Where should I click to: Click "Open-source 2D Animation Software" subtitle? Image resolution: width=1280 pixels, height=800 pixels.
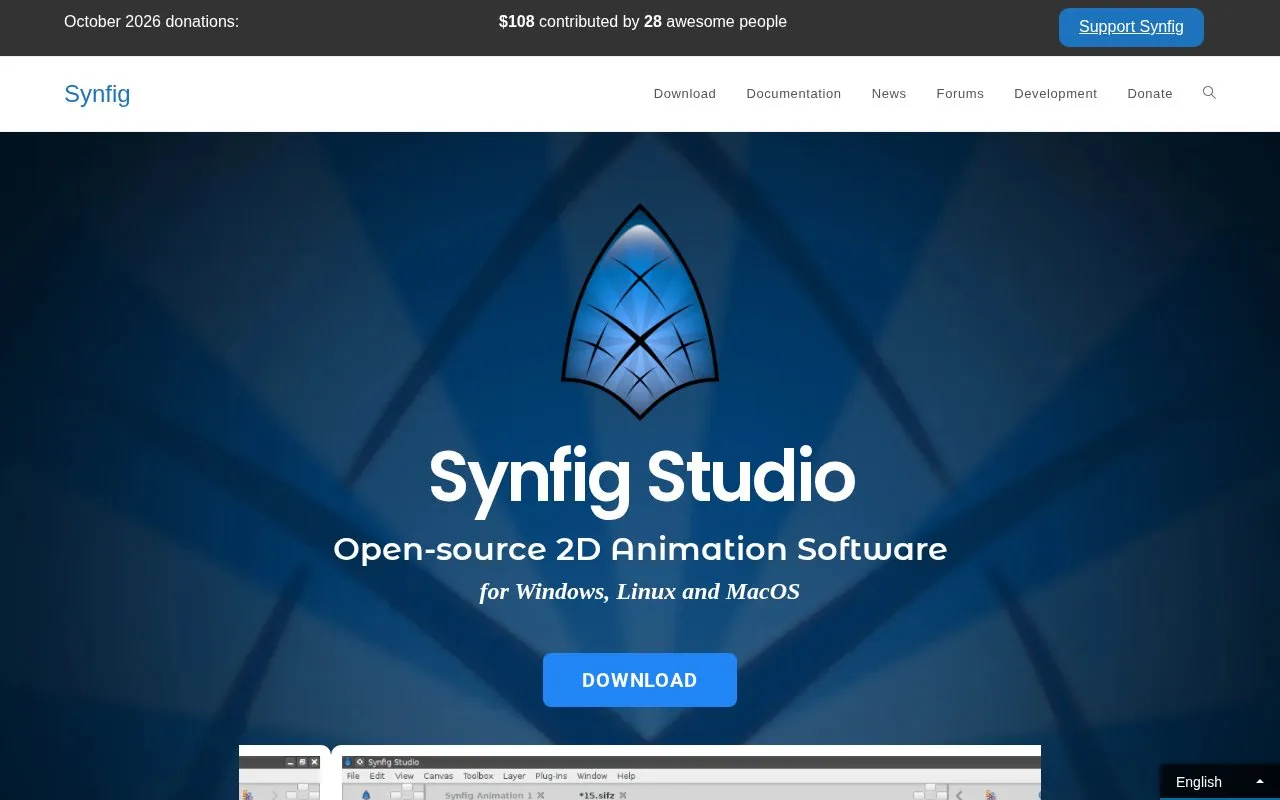(640, 549)
